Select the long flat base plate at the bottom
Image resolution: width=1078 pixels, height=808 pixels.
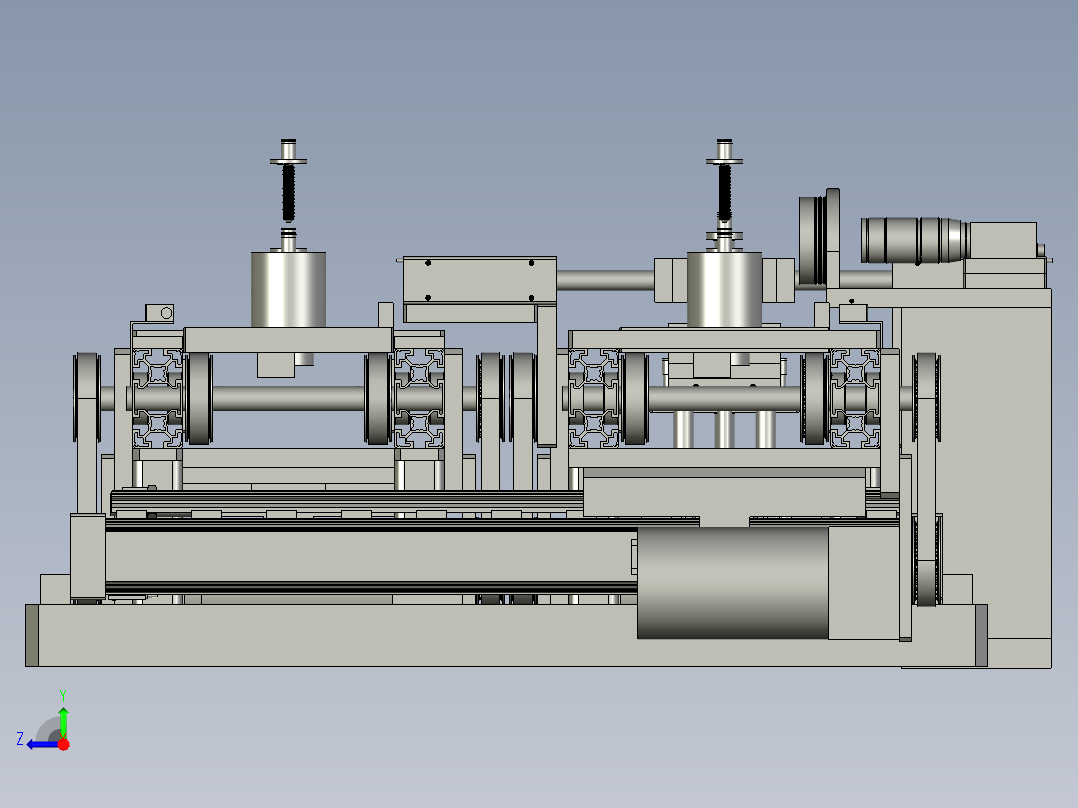point(506,635)
